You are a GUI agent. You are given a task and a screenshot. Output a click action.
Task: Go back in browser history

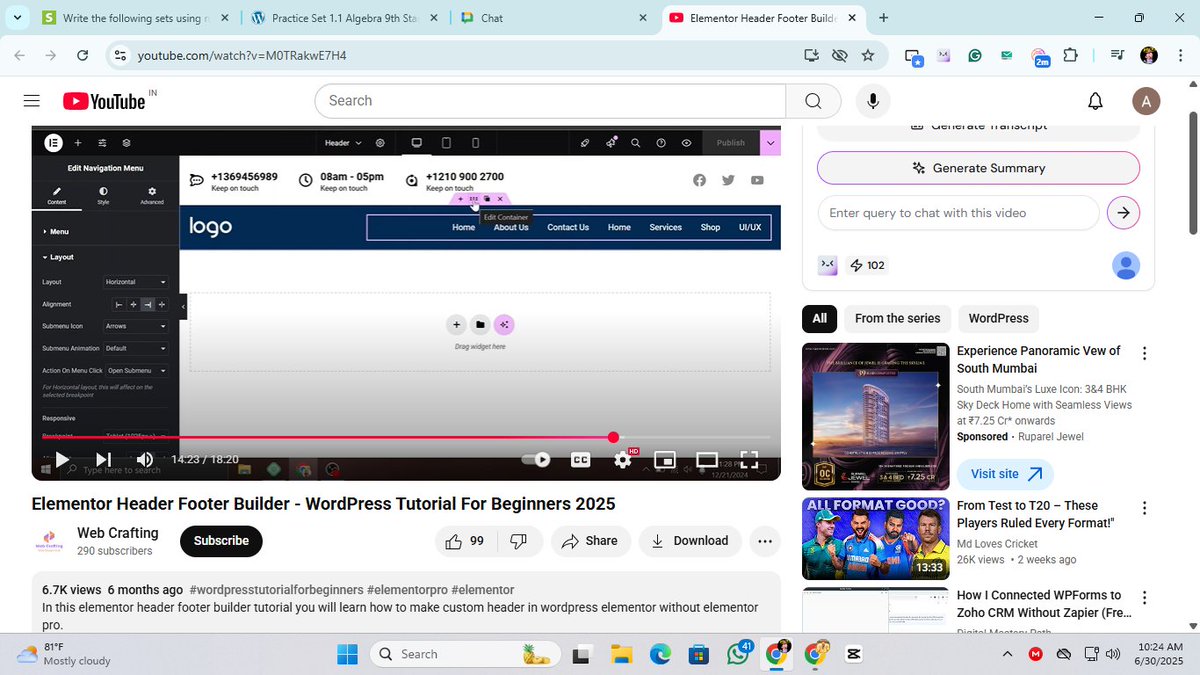point(19,56)
